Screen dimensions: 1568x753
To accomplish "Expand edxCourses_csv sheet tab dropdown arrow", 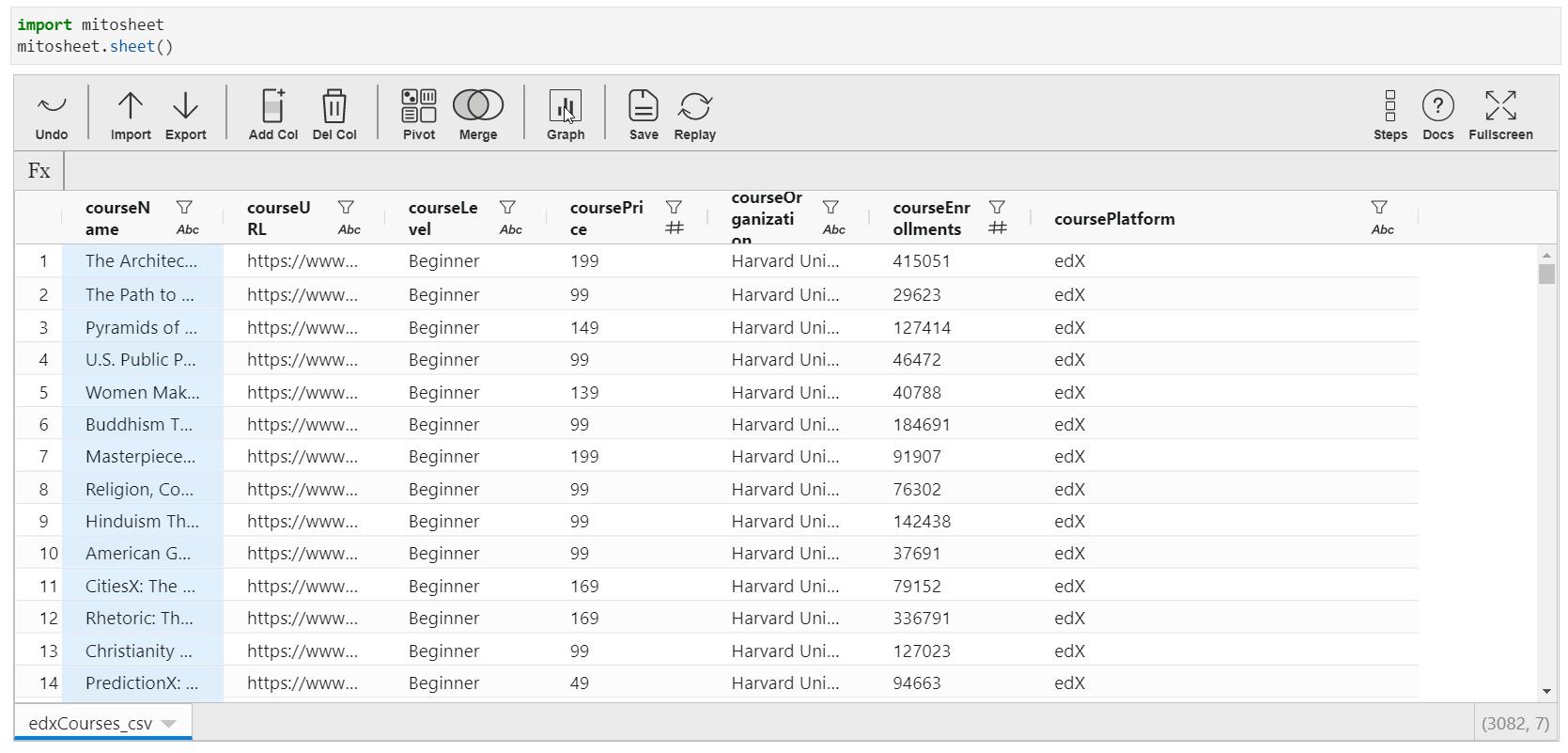I will [x=169, y=724].
